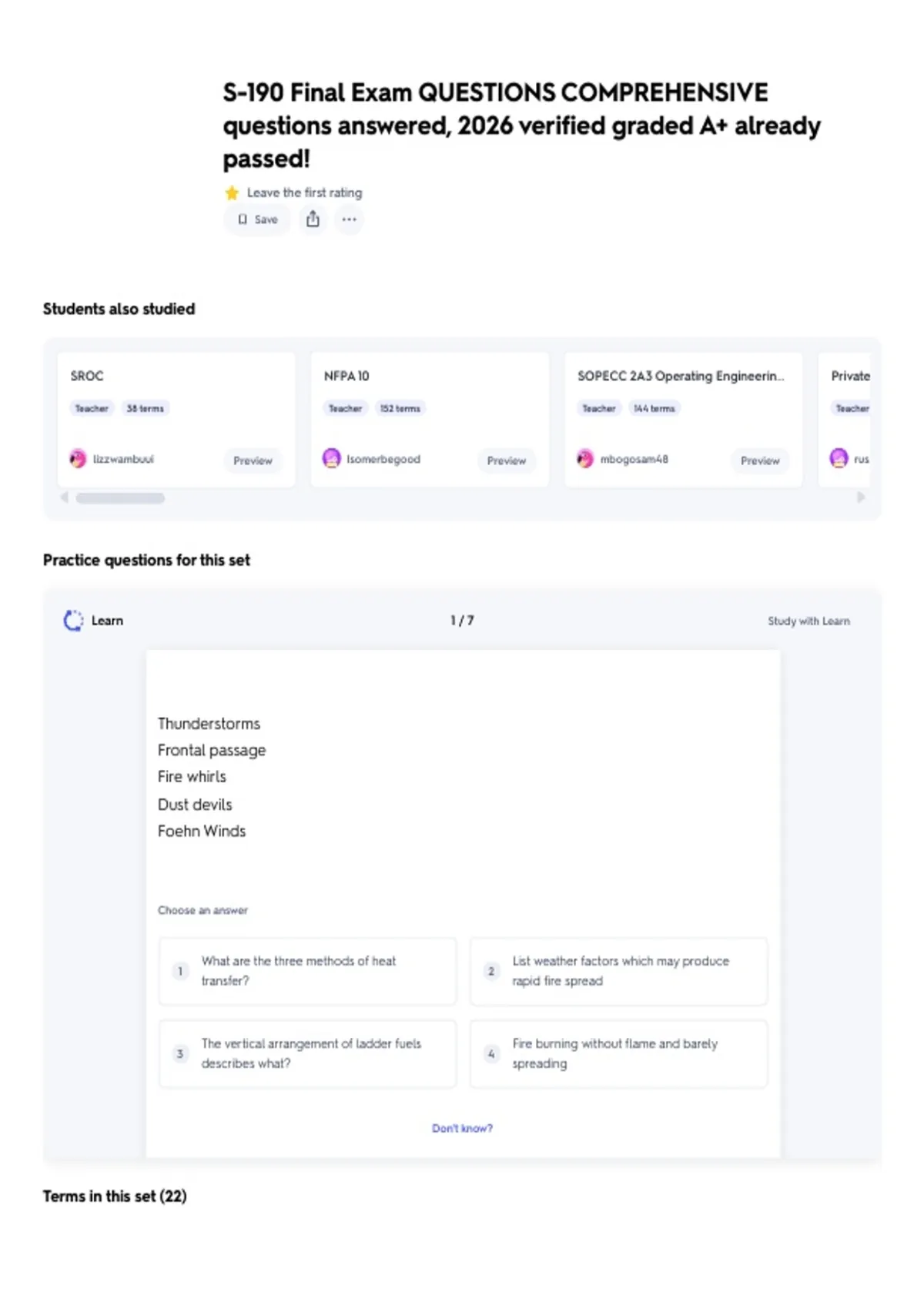Preview the SROC study set
This screenshot has height=1309, width=924.
coord(253,460)
